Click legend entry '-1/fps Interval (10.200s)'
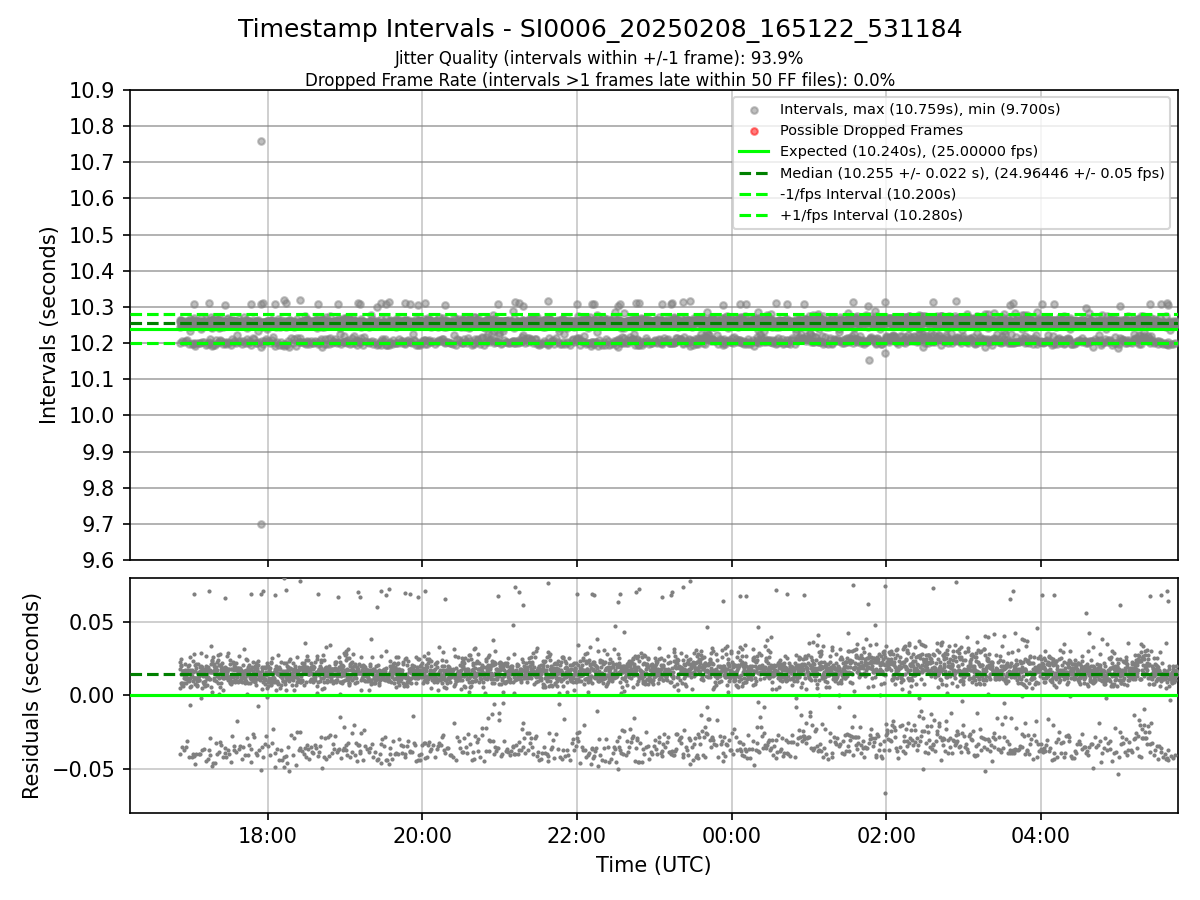The width and height of the screenshot is (1200, 900). (867, 194)
